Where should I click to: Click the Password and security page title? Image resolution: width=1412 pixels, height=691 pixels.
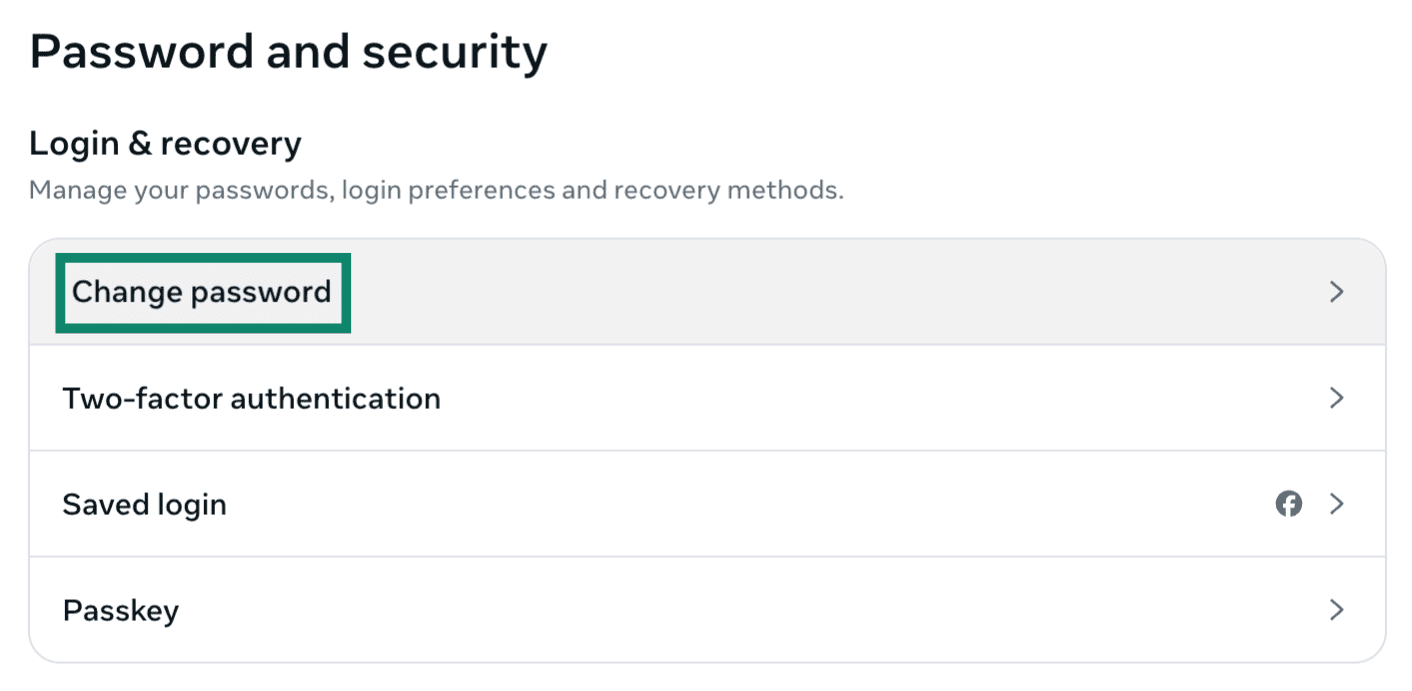(x=289, y=53)
